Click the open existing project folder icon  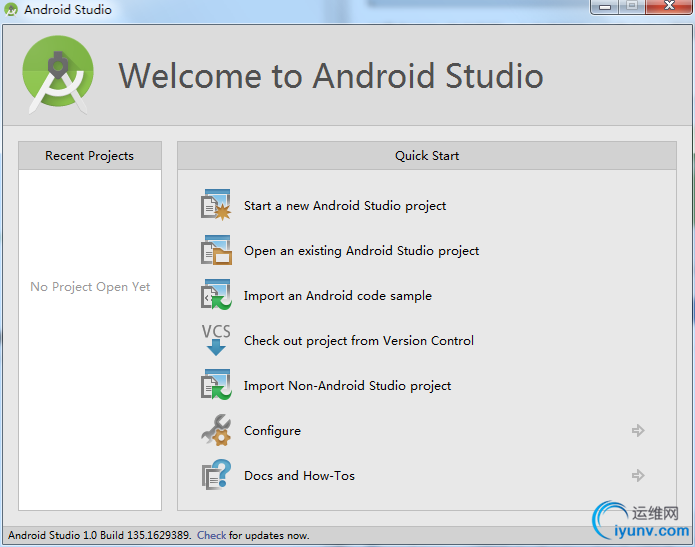coord(216,250)
